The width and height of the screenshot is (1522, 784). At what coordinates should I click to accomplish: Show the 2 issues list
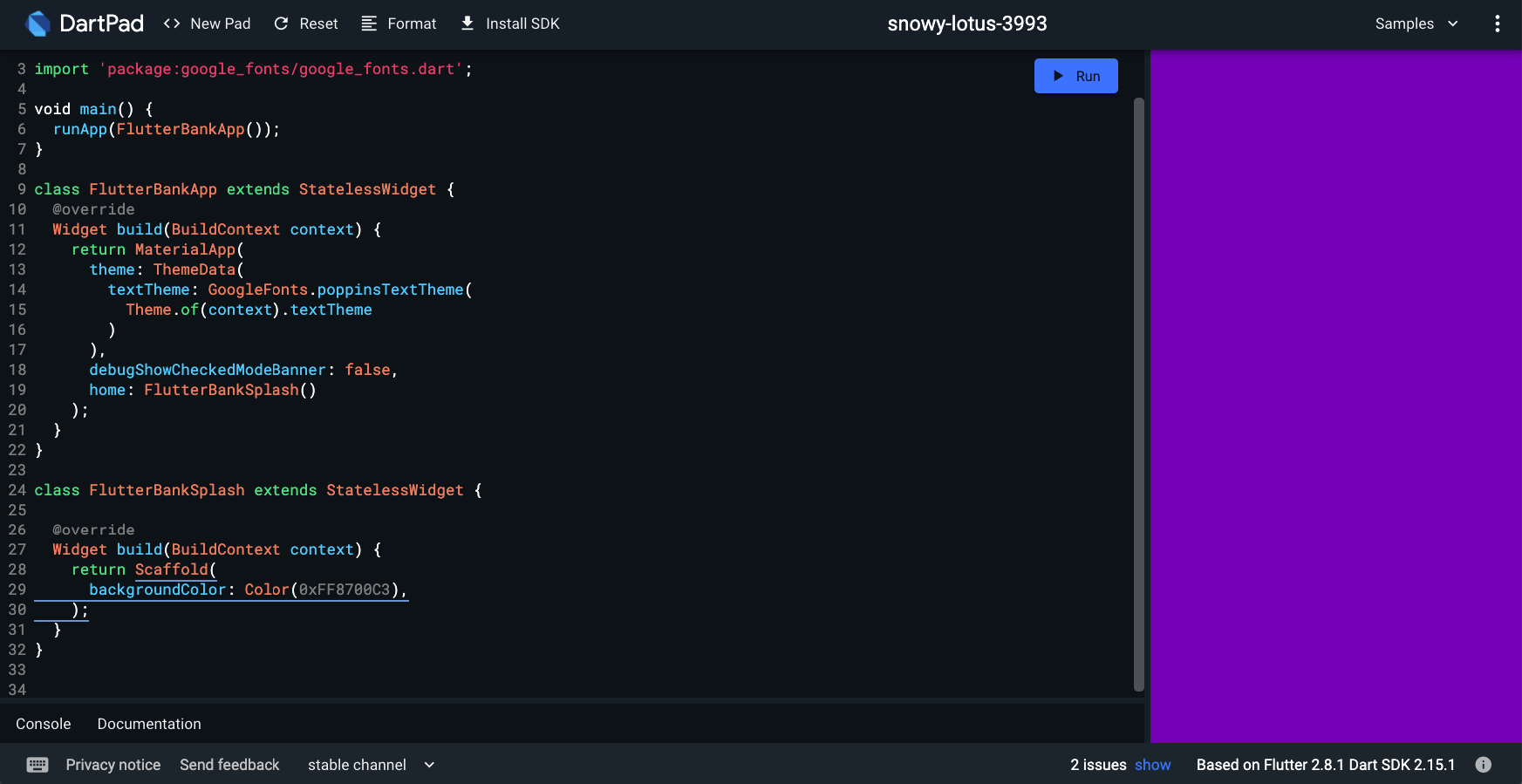1152,765
